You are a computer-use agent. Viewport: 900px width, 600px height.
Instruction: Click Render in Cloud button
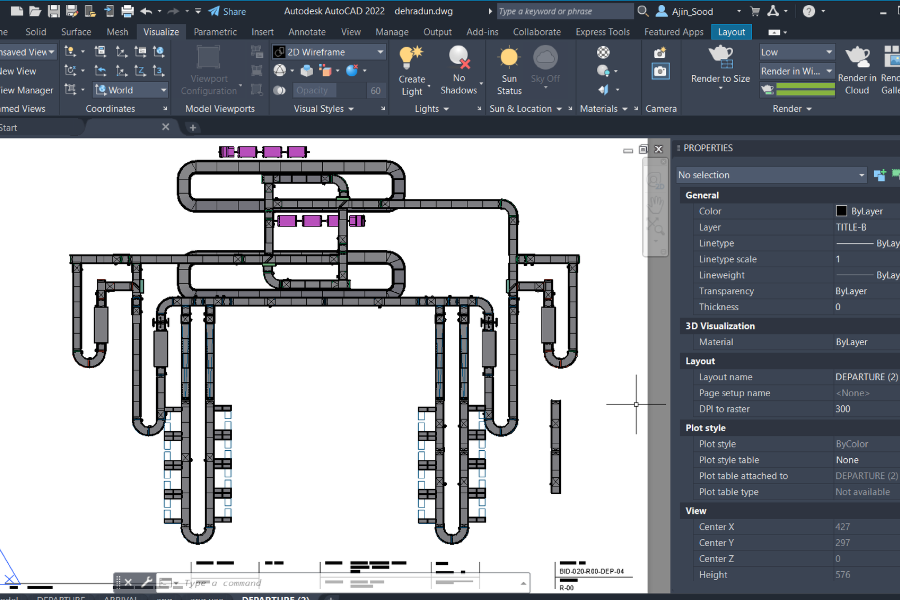pos(857,71)
